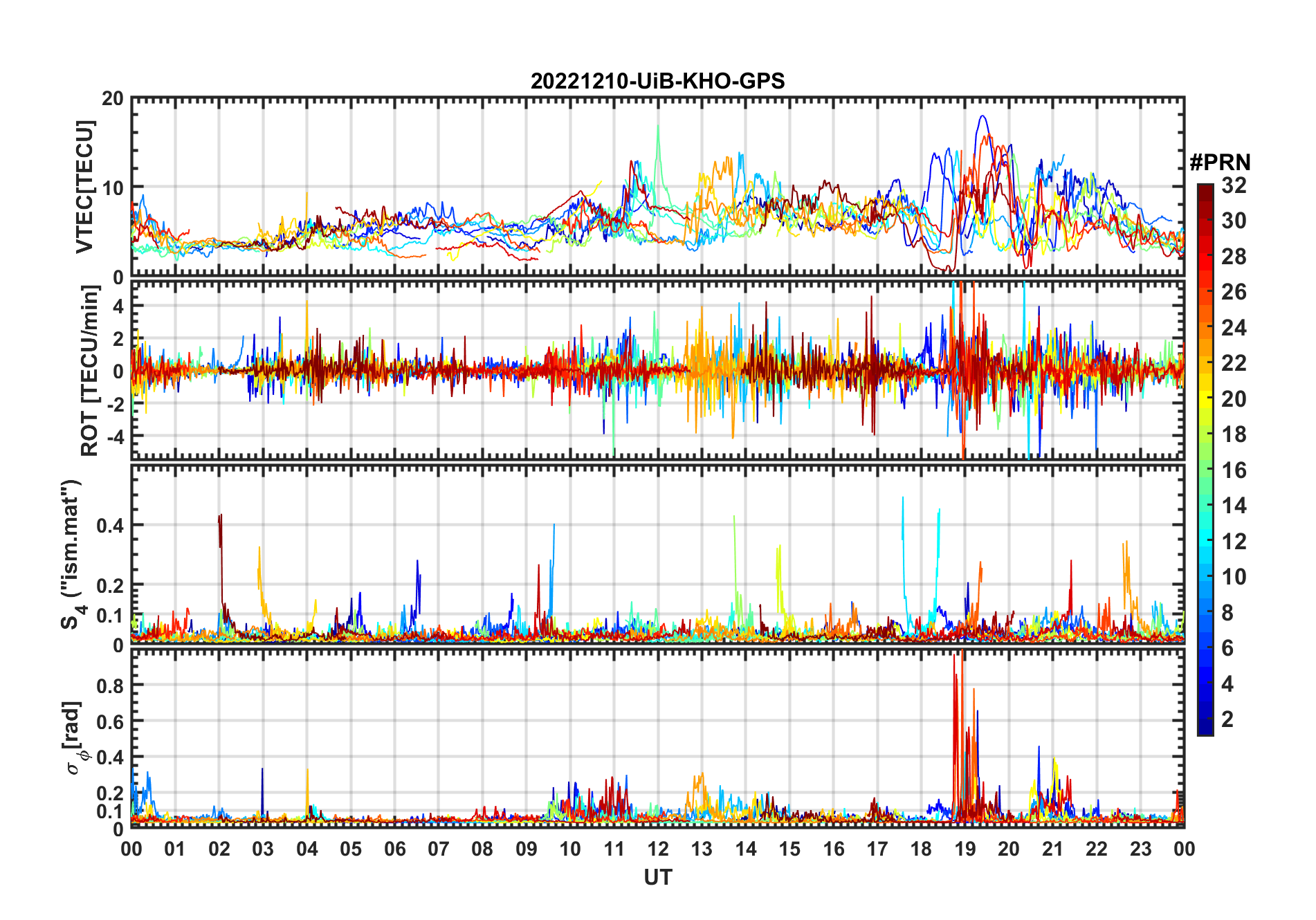This screenshot has width=1316, height=920.
Task: Click colorbar tick label "32"
Action: click(x=1234, y=185)
